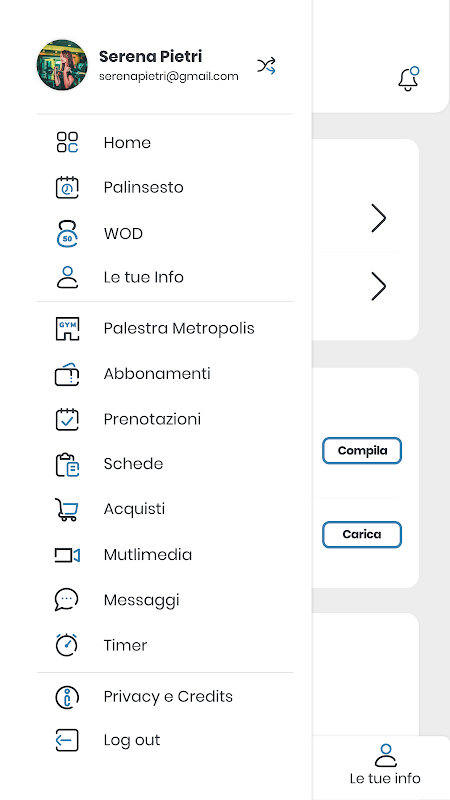Viewport: 450px width, 800px height.
Task: Open the notification bell icon
Action: (408, 79)
